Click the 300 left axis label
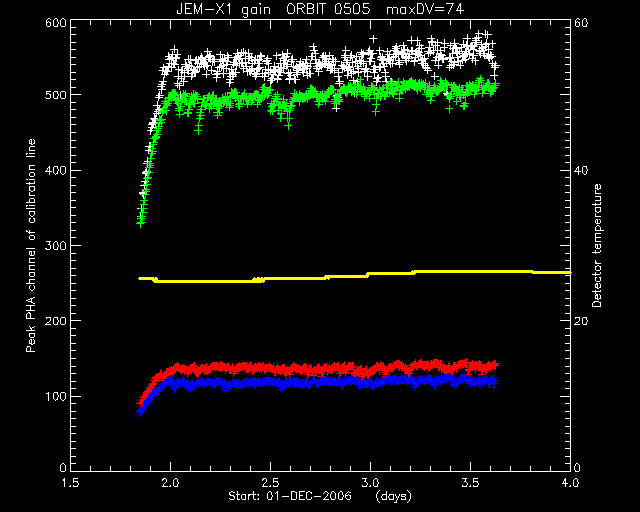The image size is (640, 512). tap(56, 245)
